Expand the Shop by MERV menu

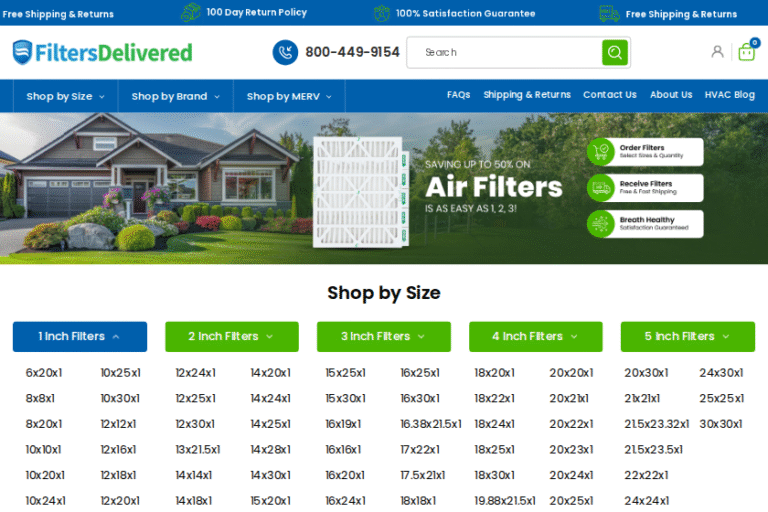[x=289, y=96]
